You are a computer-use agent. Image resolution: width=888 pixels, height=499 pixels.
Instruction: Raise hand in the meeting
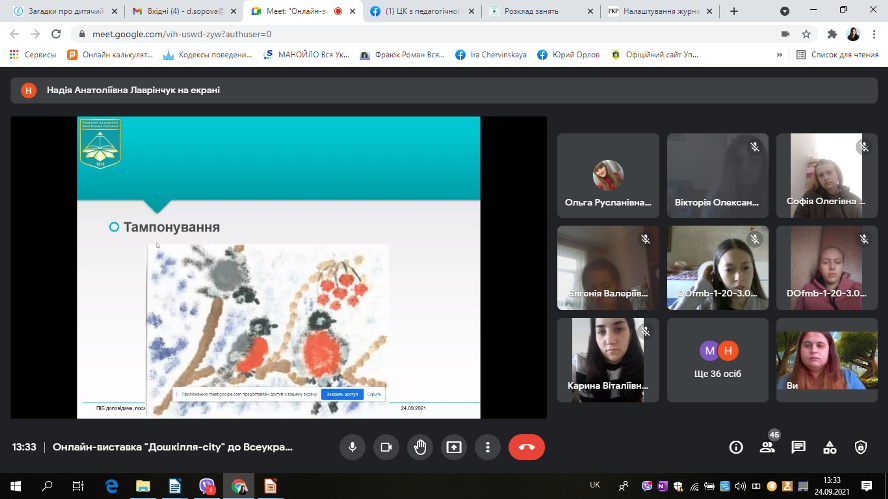click(420, 447)
